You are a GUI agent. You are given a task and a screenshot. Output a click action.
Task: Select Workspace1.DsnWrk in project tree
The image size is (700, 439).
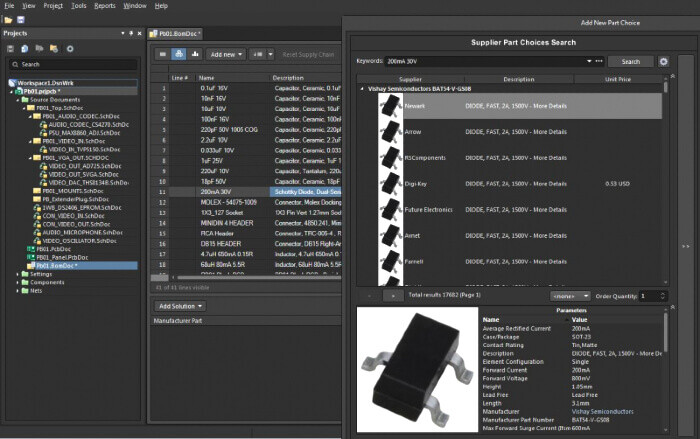point(46,83)
